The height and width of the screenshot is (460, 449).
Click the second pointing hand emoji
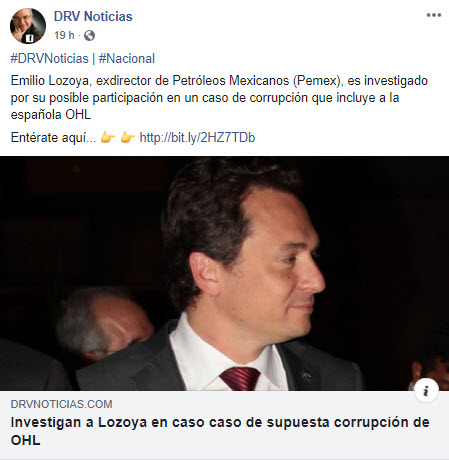pyautogui.click(x=127, y=137)
